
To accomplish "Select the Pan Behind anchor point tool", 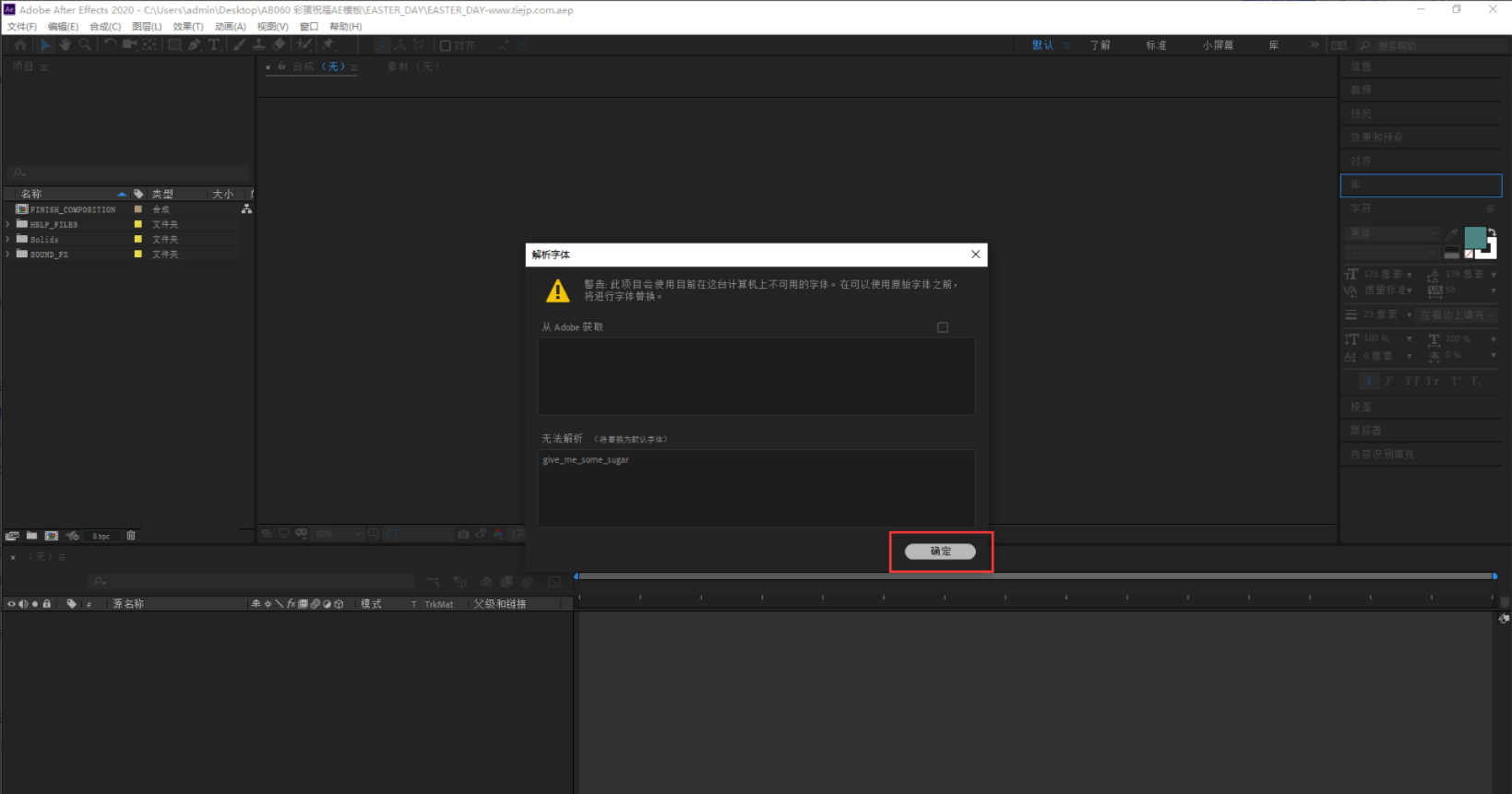I will tap(149, 44).
